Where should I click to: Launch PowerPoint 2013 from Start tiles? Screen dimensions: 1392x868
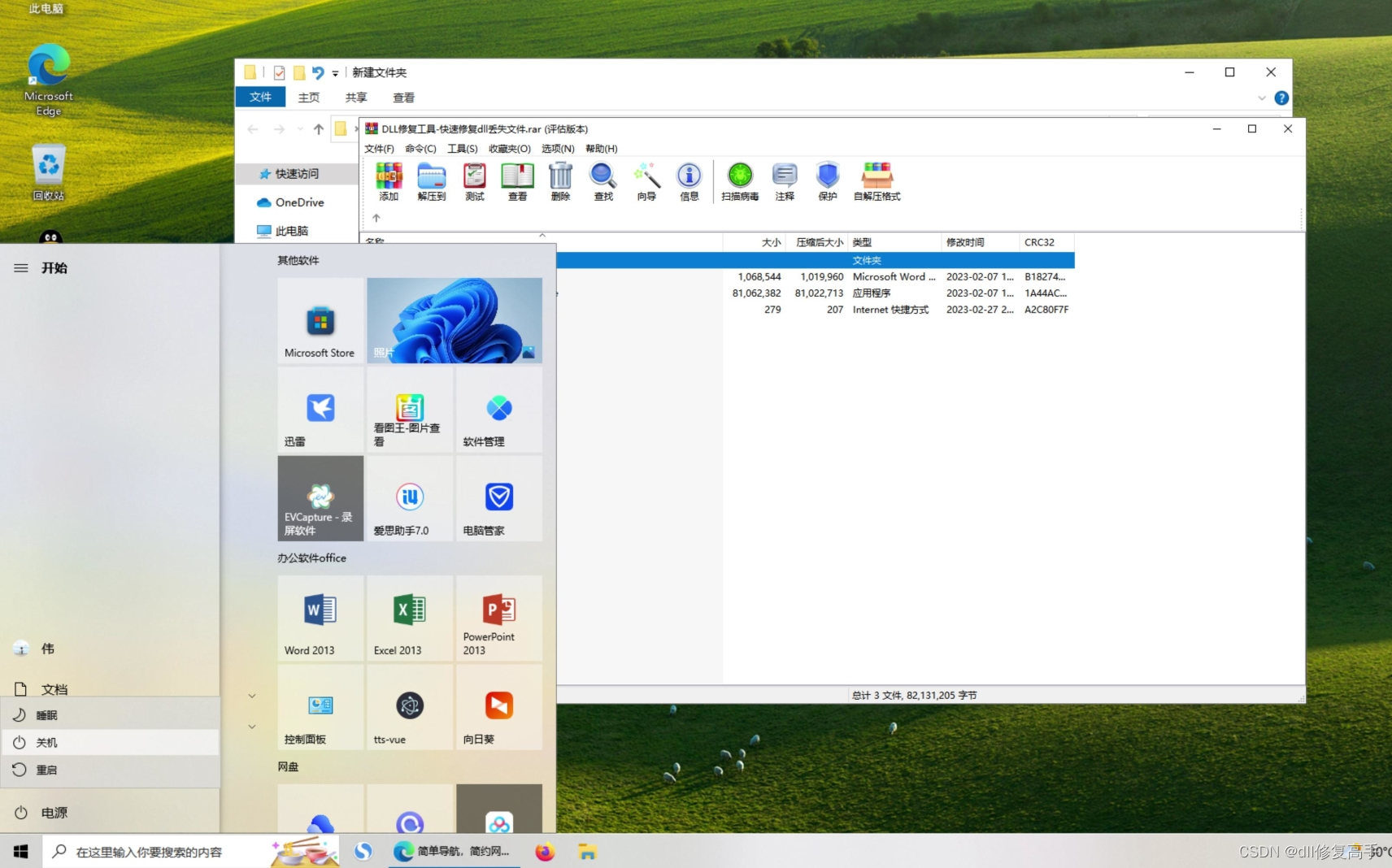point(499,618)
